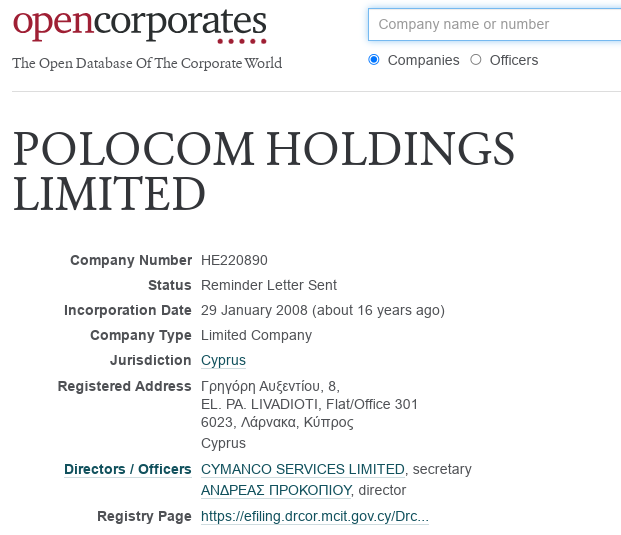View director ΑΝΔΡΕΑΣ ΠΡΟΚΟΠΙΟΥ profile
621x535 pixels.
tap(276, 490)
